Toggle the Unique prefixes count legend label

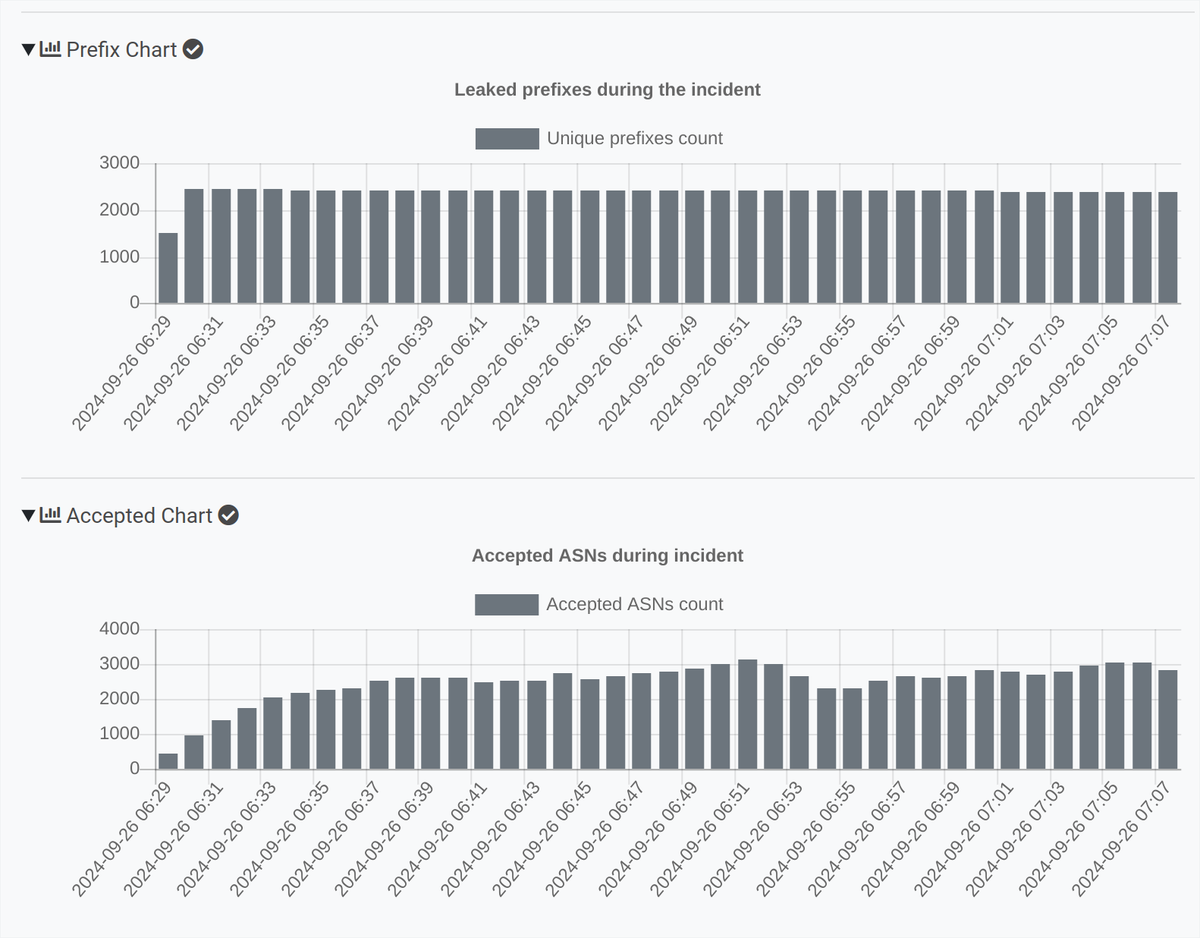point(634,138)
